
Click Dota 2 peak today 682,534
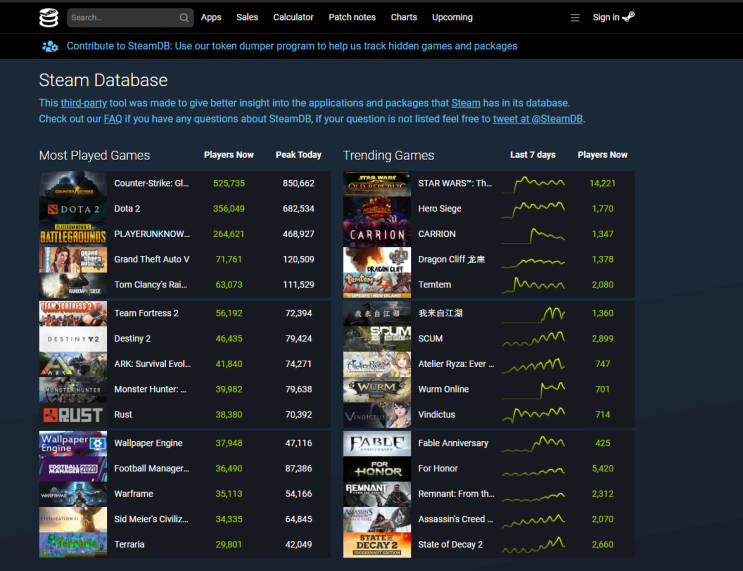pos(299,209)
